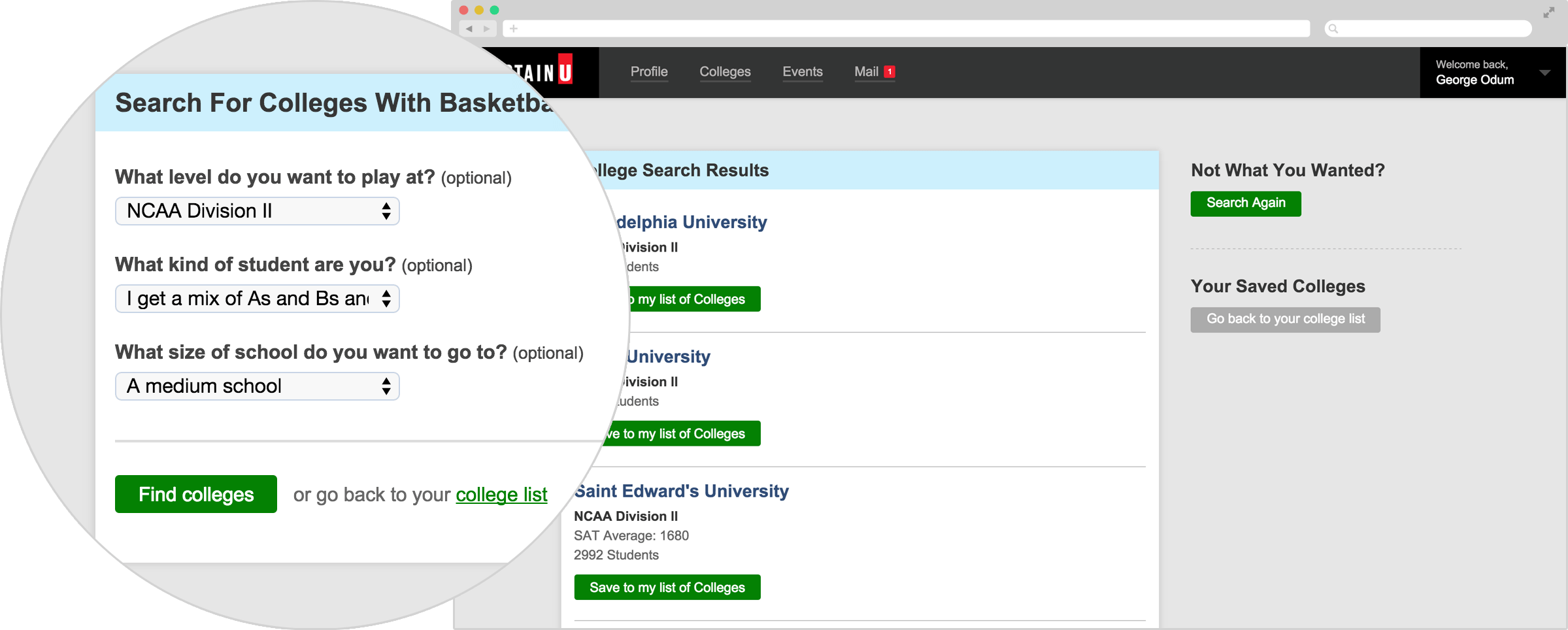Switch to the Profile section

pyautogui.click(x=648, y=72)
